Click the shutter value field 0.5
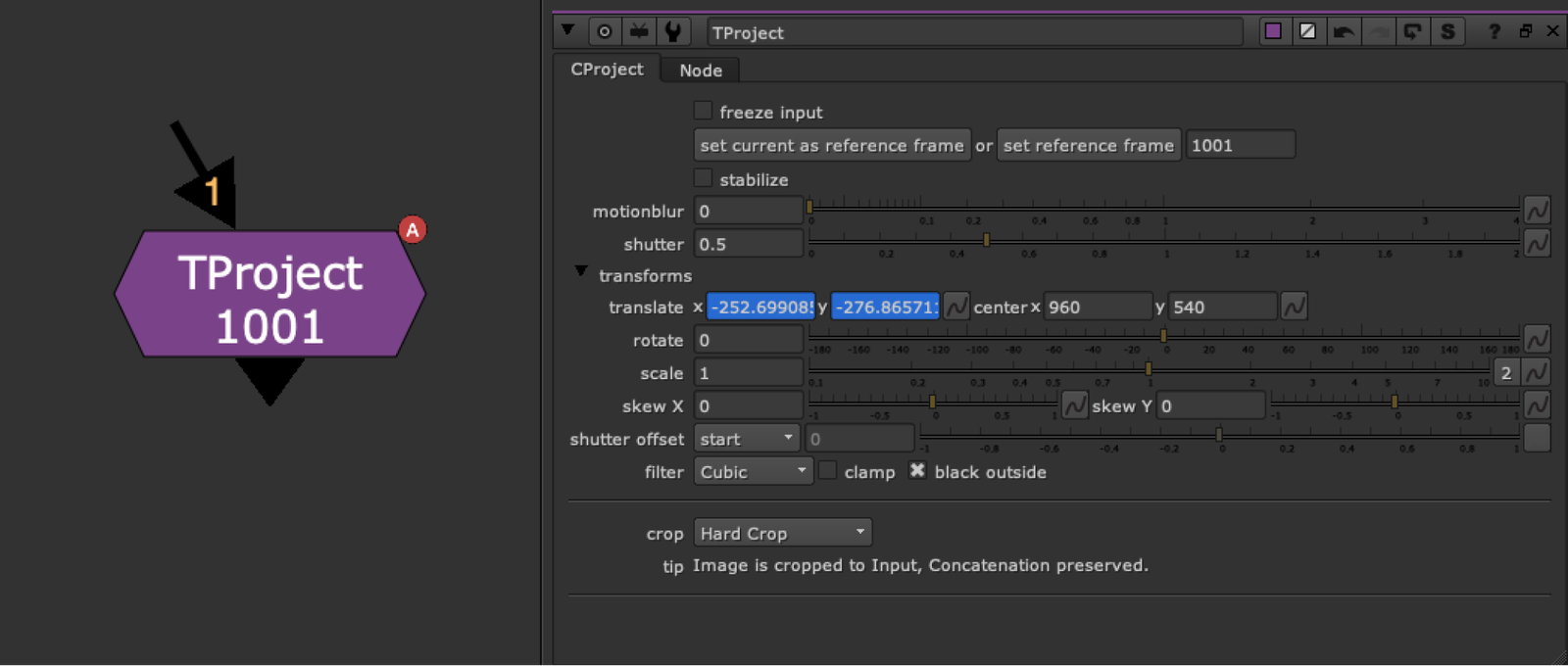The image size is (1568, 666). click(749, 244)
